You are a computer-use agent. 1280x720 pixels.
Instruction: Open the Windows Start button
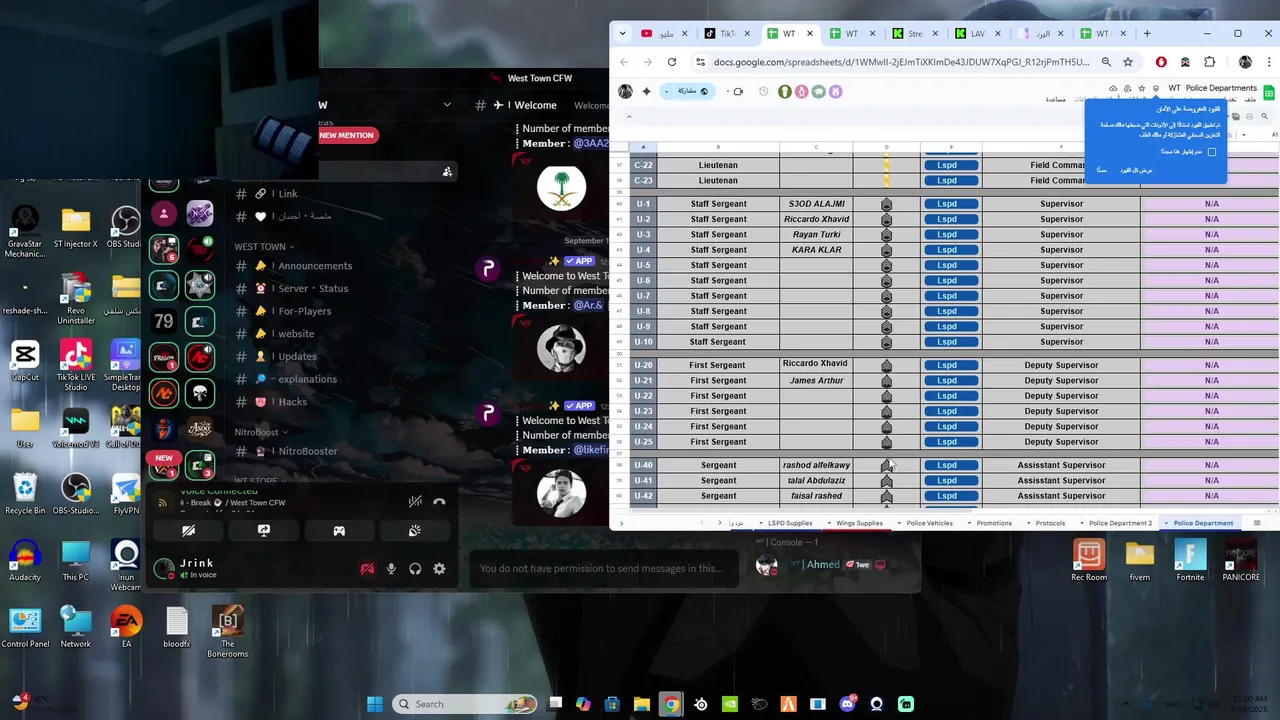click(375, 704)
